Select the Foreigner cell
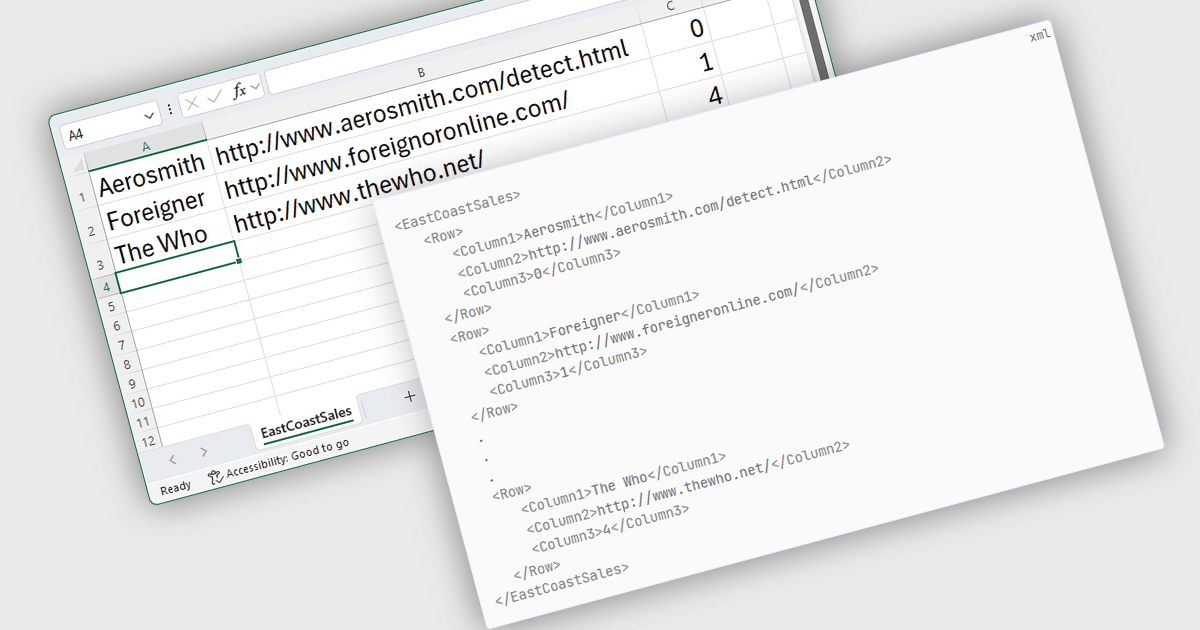The height and width of the screenshot is (630, 1200). click(157, 209)
